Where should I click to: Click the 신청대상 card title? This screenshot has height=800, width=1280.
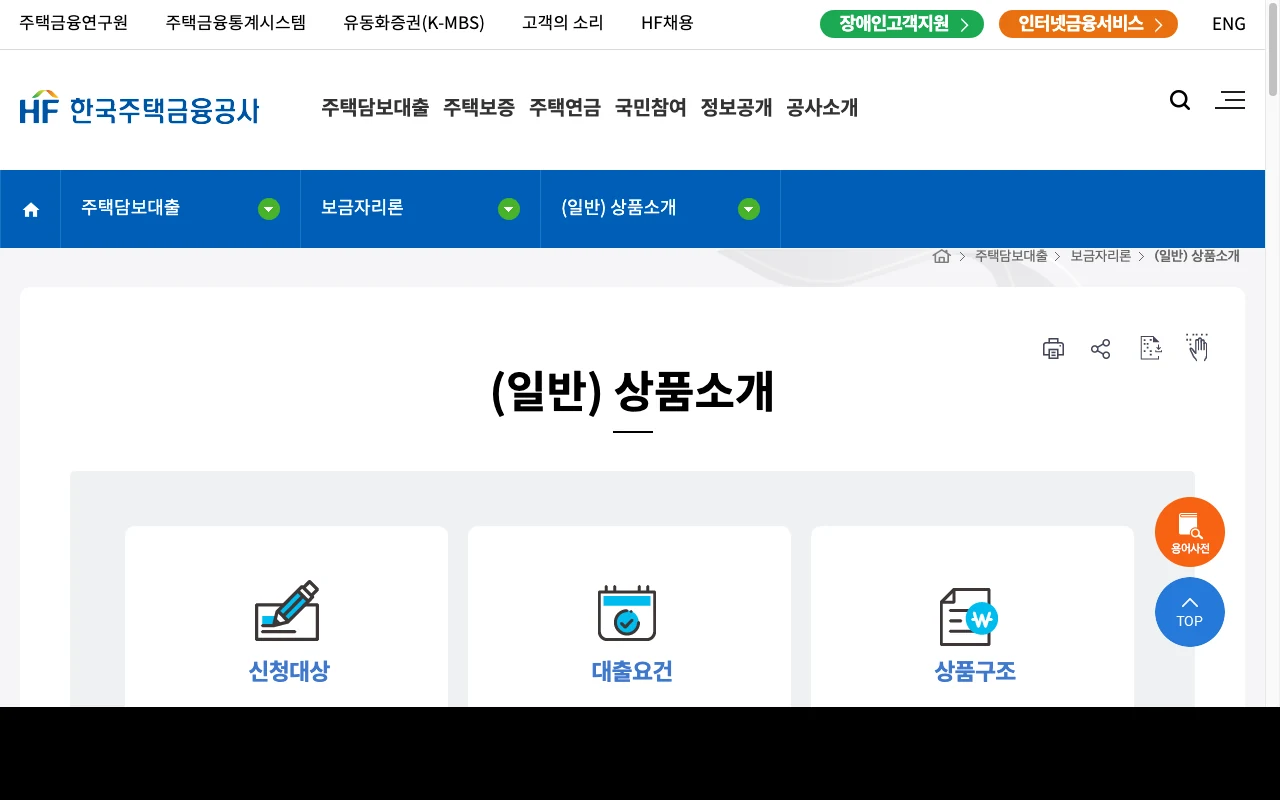click(288, 671)
